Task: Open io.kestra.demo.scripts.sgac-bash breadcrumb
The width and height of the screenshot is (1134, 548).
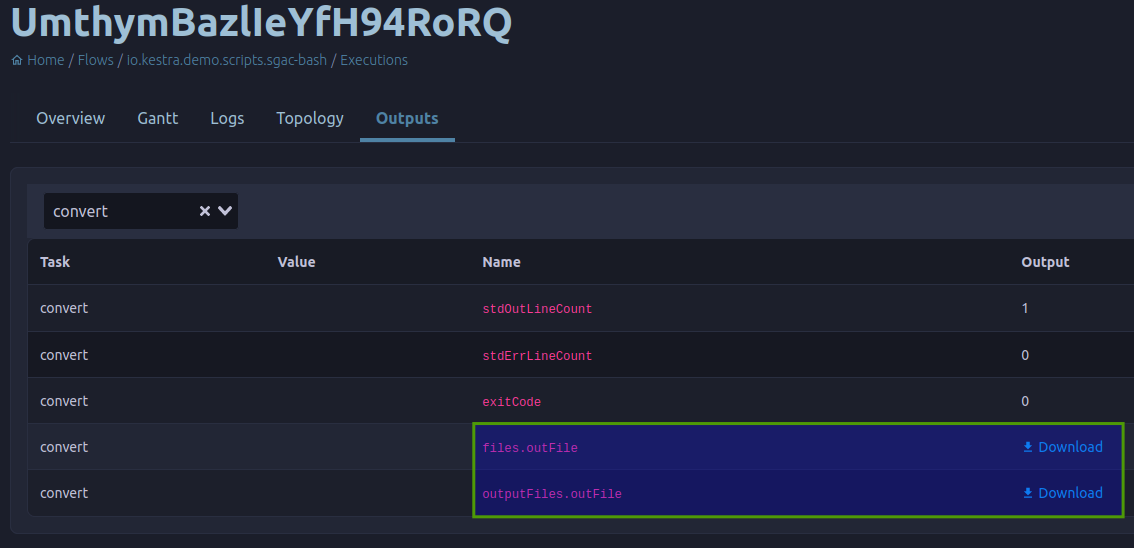Action: pyautogui.click(x=227, y=60)
